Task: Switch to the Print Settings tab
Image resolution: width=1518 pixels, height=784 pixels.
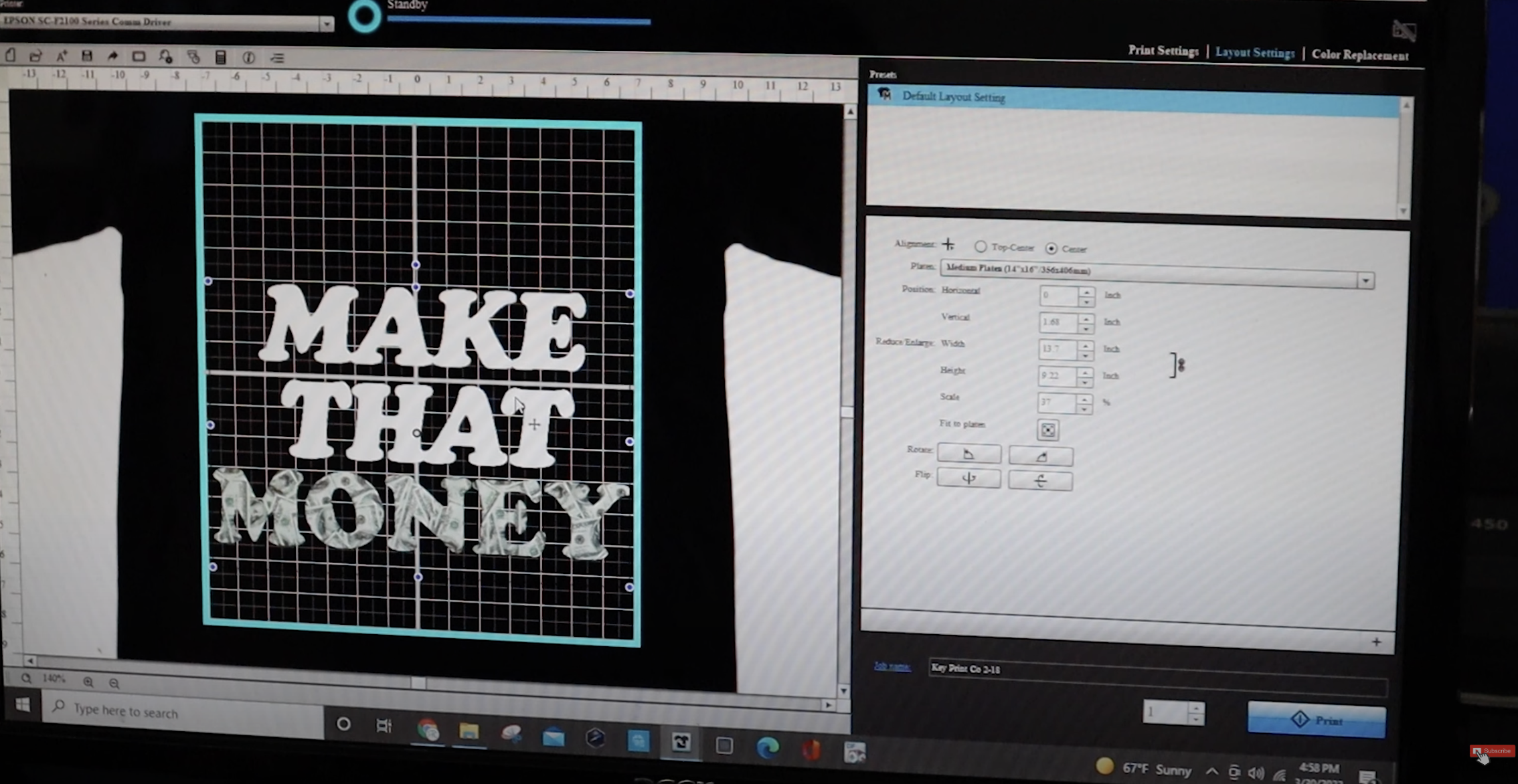Action: tap(1163, 51)
